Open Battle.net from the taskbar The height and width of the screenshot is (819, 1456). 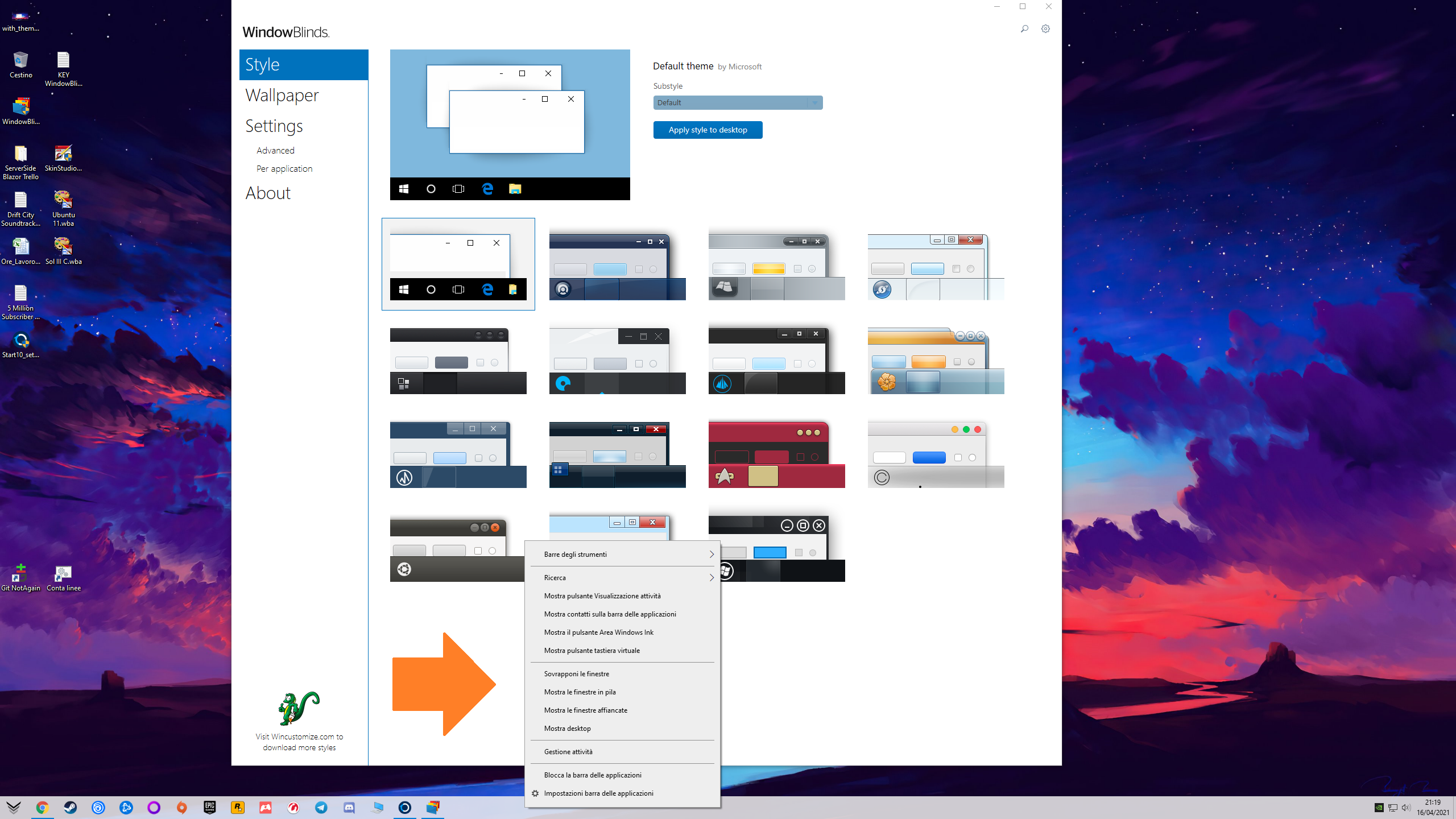[126, 807]
